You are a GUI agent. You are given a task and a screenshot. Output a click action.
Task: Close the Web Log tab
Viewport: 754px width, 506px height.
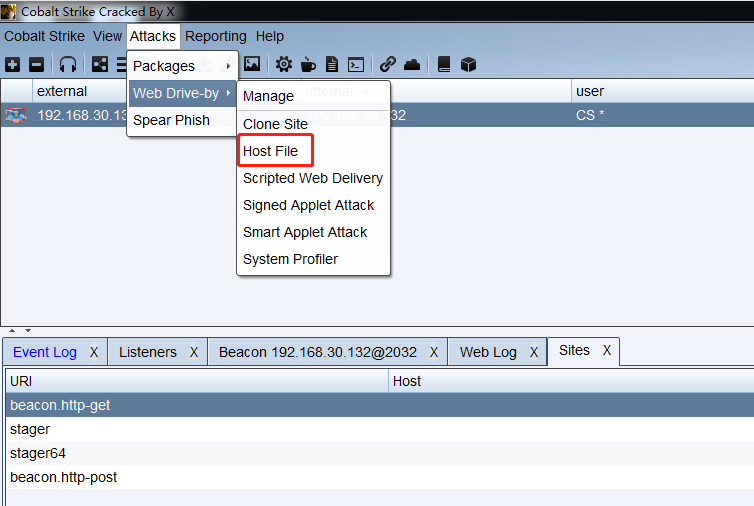pyautogui.click(x=534, y=352)
